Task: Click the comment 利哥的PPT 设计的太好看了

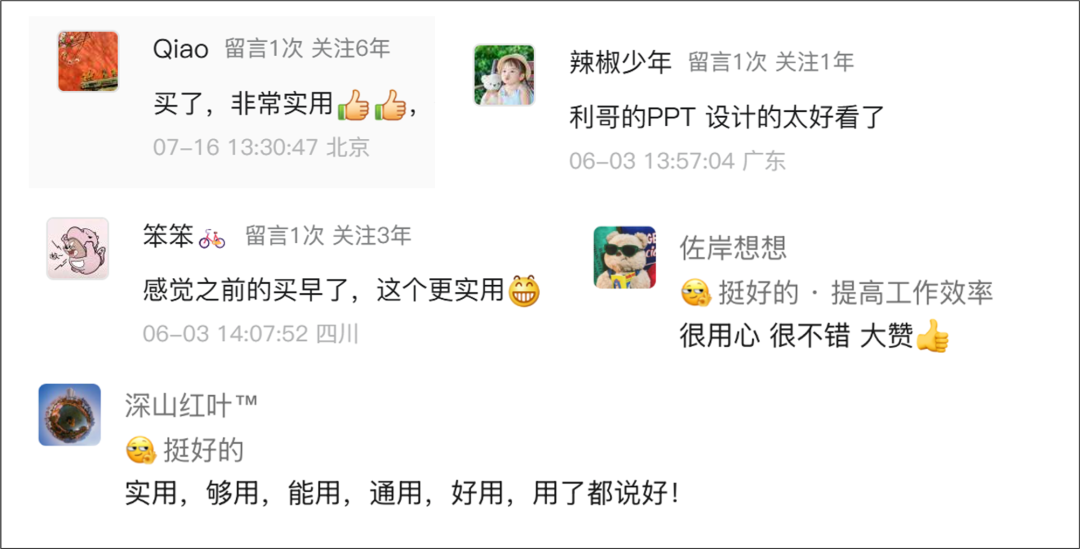Action: pyautogui.click(x=727, y=118)
